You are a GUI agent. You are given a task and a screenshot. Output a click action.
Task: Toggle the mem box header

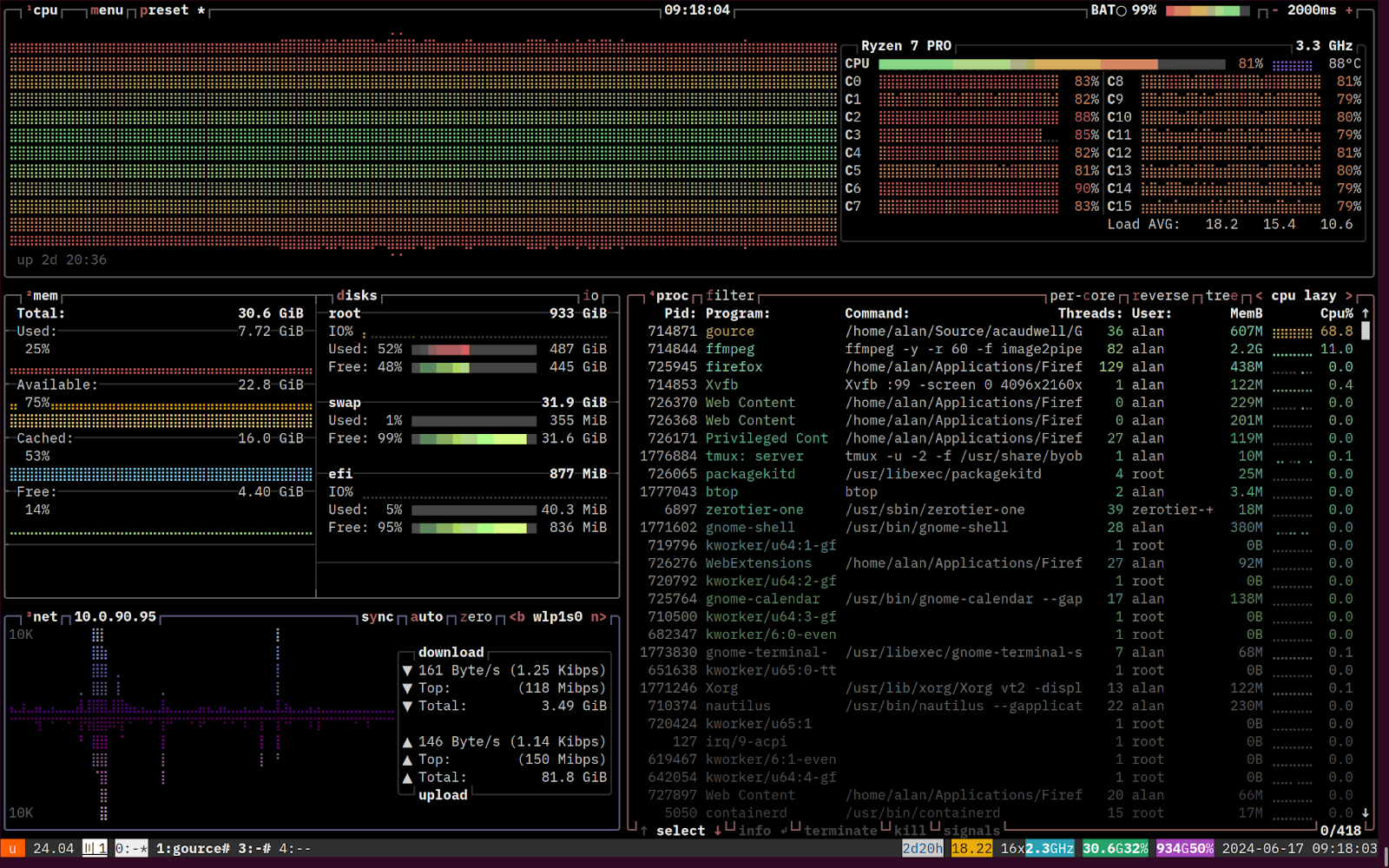click(x=43, y=296)
